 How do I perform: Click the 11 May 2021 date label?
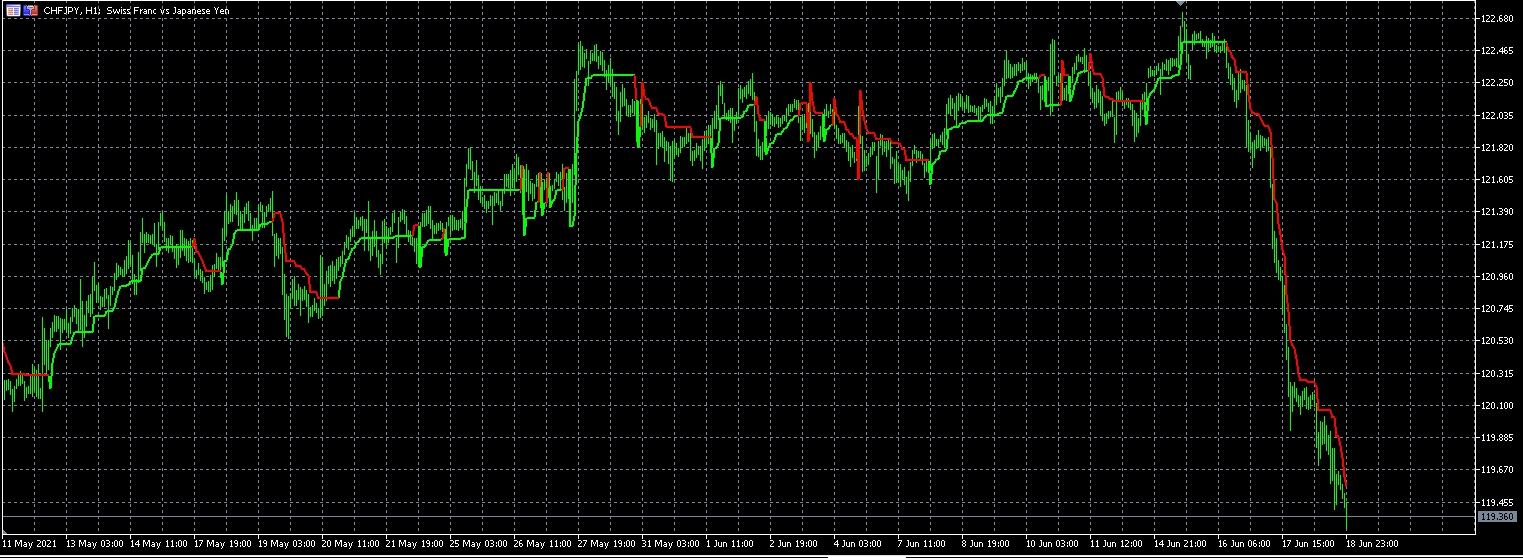[x=28, y=543]
